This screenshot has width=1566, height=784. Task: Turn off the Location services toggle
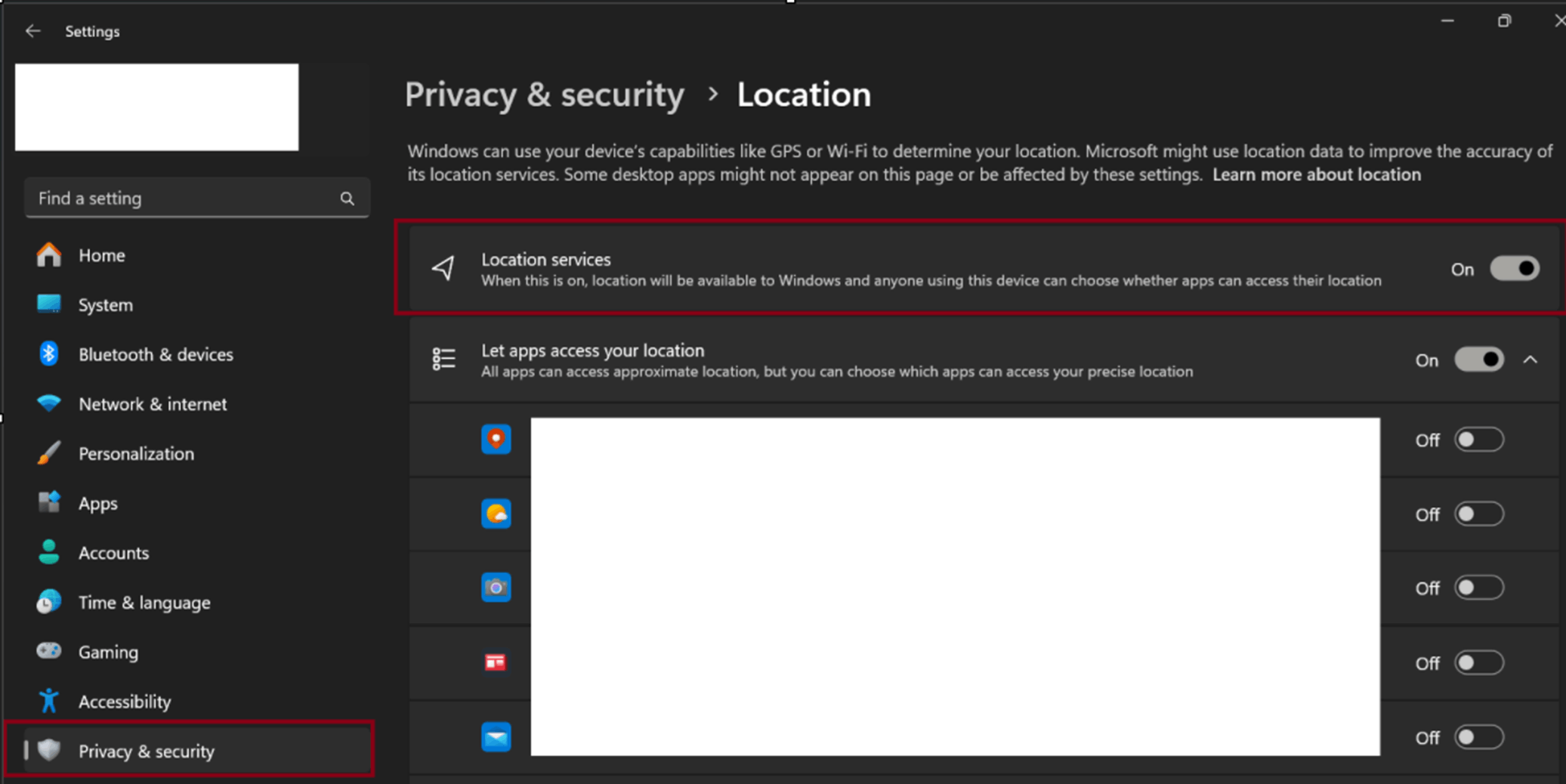1515,269
